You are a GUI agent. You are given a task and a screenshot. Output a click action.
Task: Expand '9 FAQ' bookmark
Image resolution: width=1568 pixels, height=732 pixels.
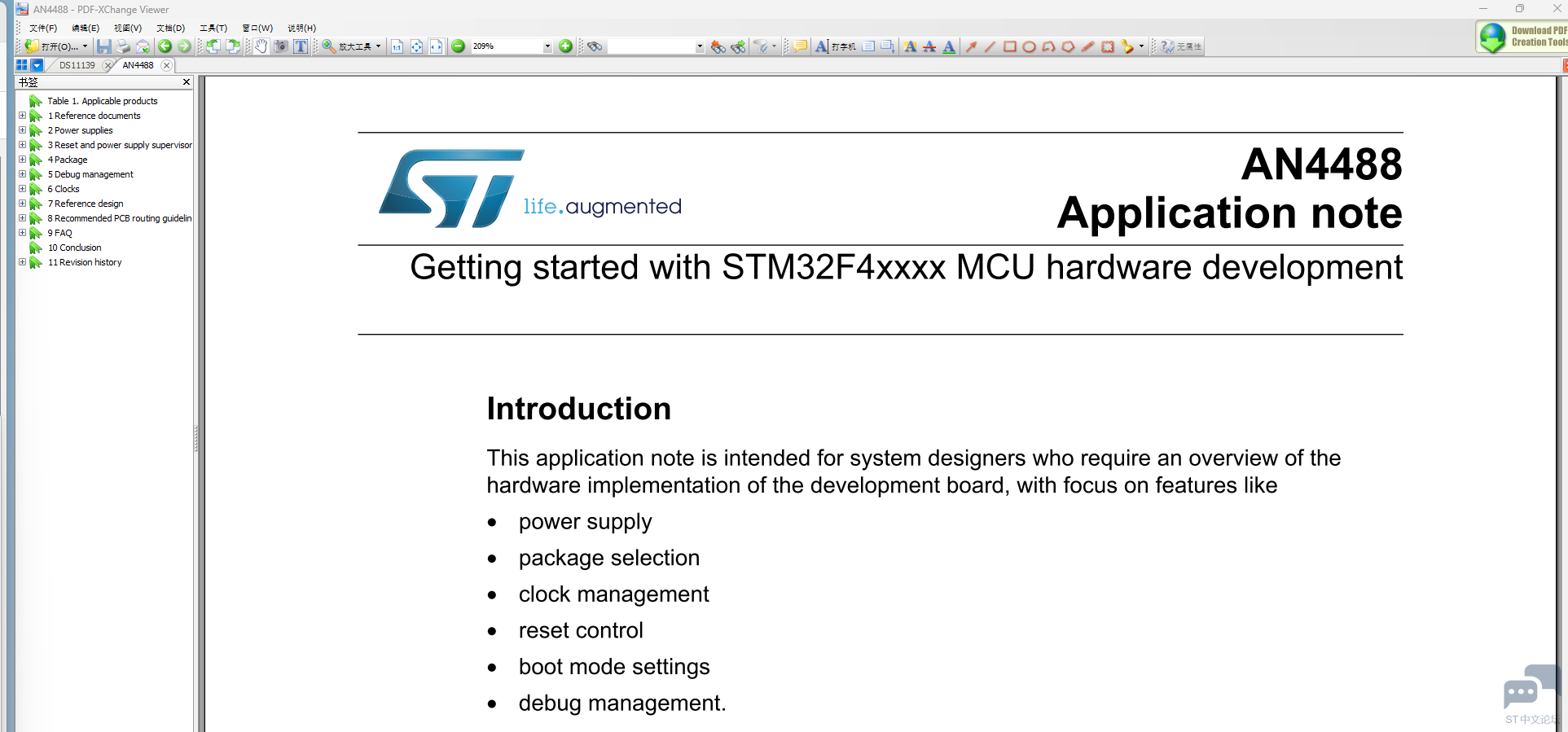tap(23, 233)
